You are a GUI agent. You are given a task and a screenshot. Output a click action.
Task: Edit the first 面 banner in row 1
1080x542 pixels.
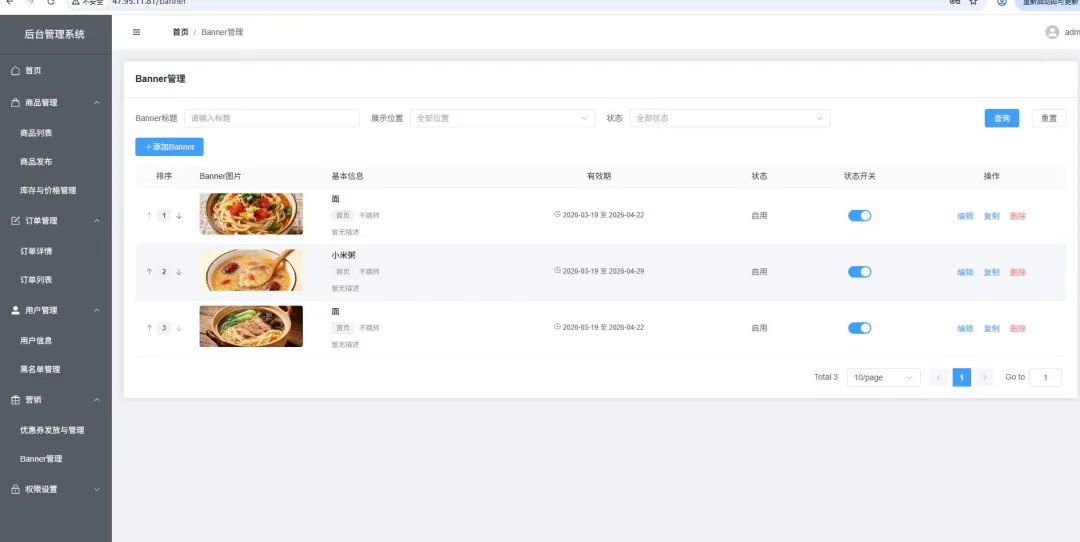point(965,216)
